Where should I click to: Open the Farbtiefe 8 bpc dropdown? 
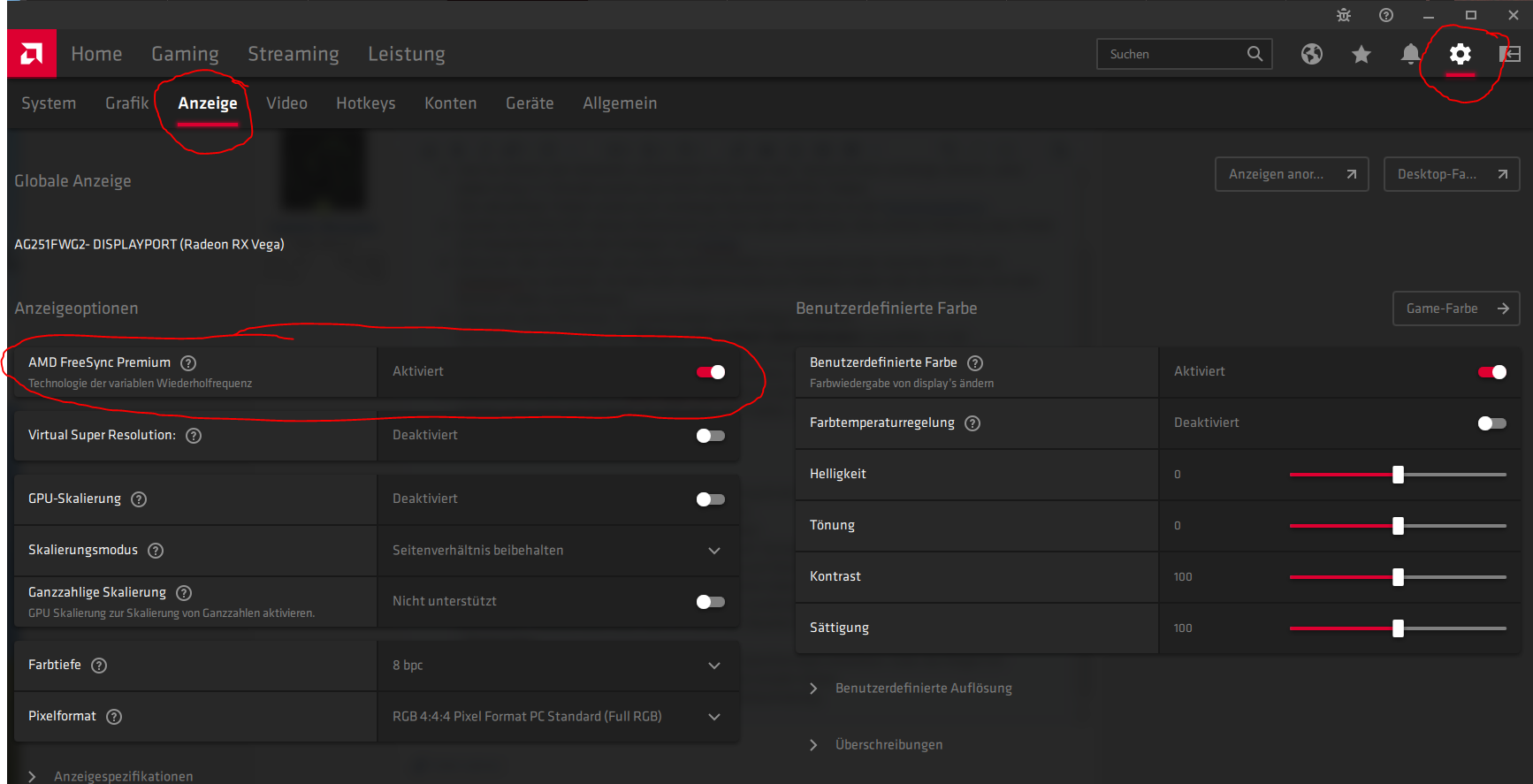click(558, 666)
